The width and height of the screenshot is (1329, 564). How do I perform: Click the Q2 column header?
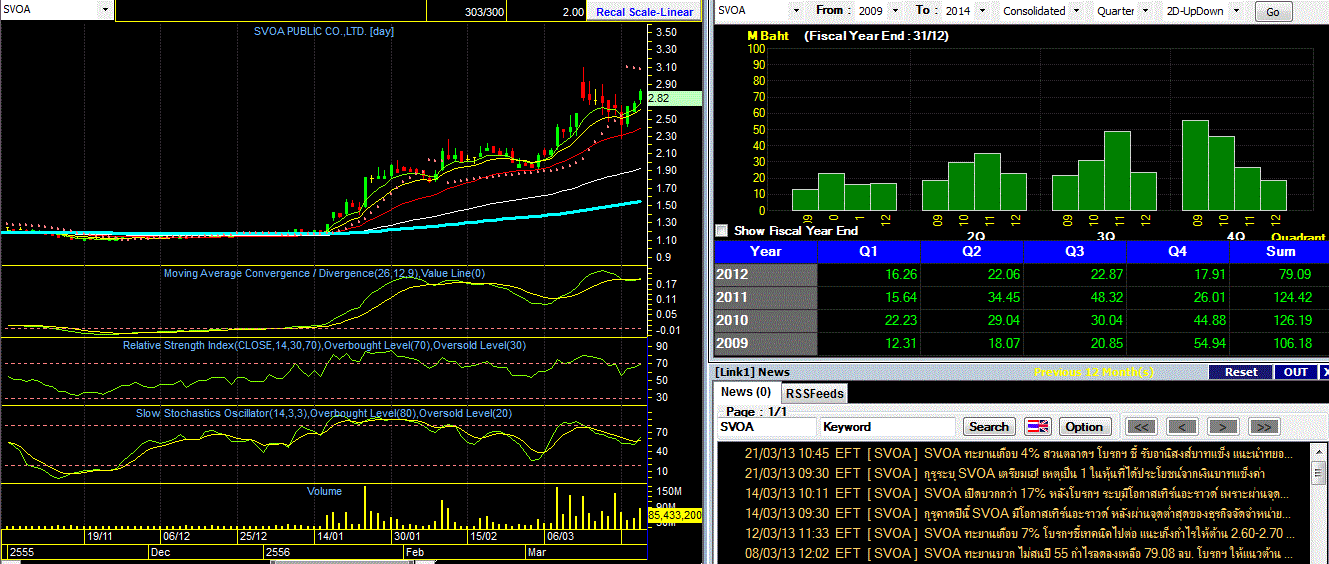click(x=971, y=252)
